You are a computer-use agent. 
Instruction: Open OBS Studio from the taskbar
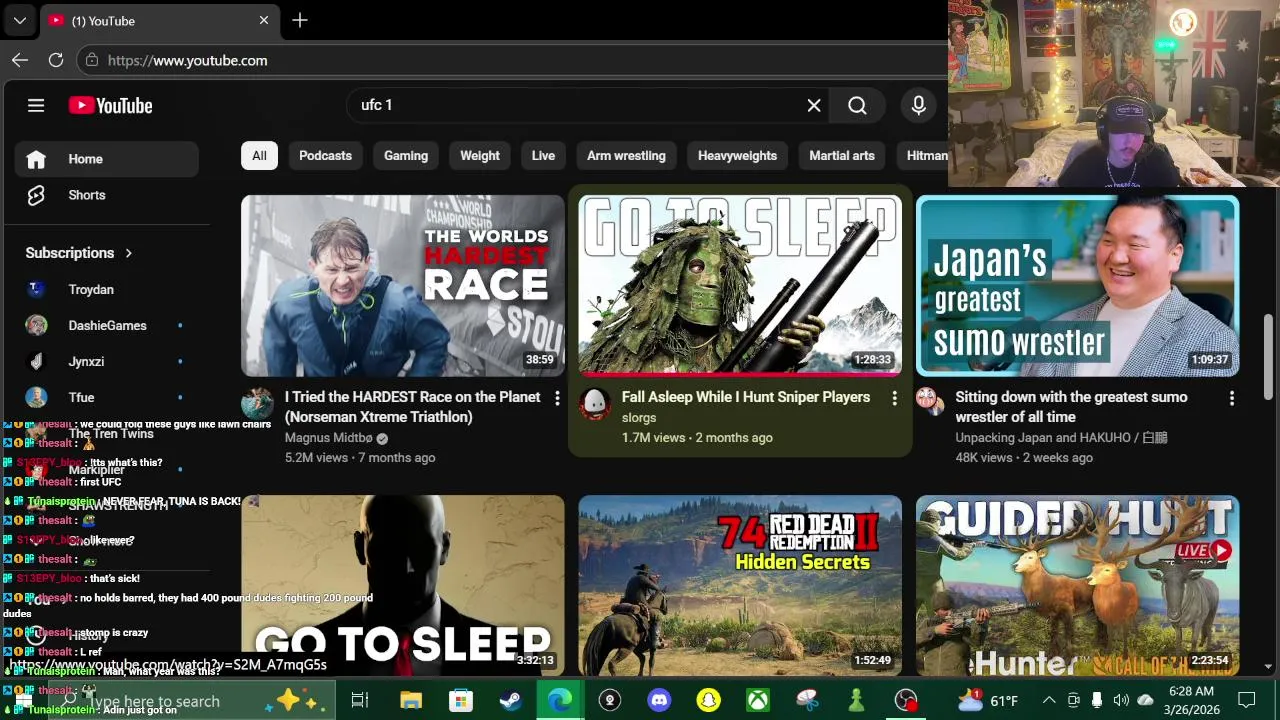[906, 700]
